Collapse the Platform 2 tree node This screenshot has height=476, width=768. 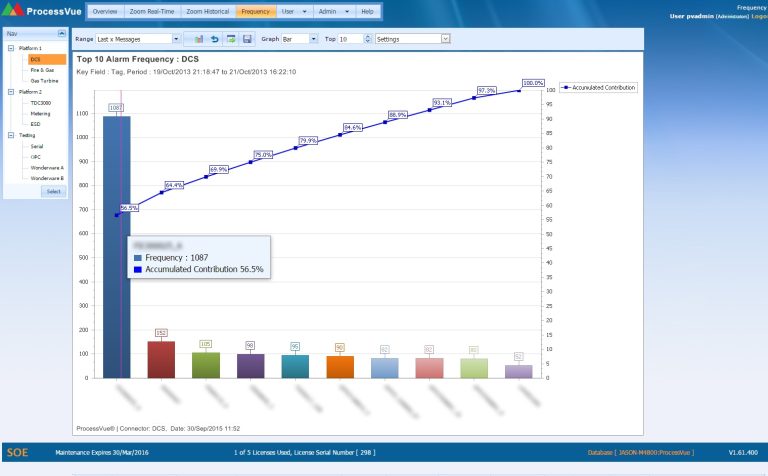click(x=10, y=91)
